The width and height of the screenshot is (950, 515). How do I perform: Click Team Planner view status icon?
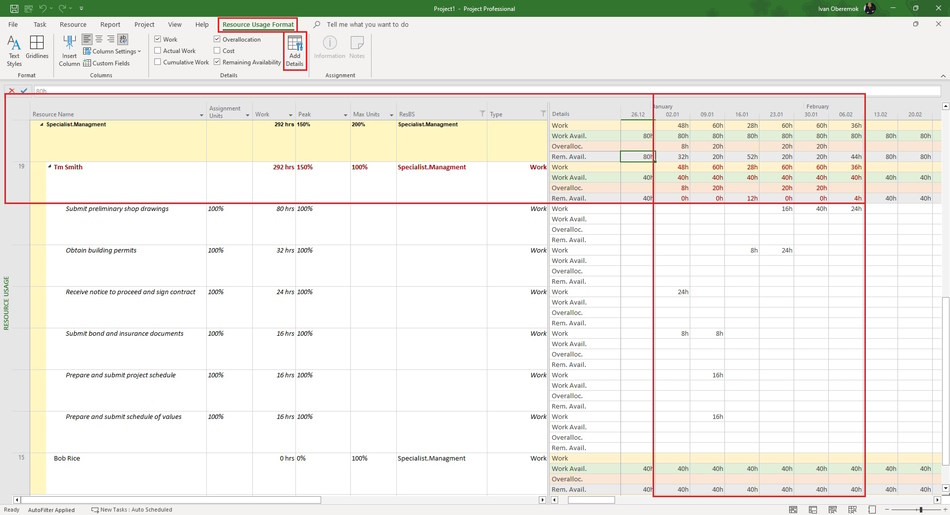click(832, 510)
